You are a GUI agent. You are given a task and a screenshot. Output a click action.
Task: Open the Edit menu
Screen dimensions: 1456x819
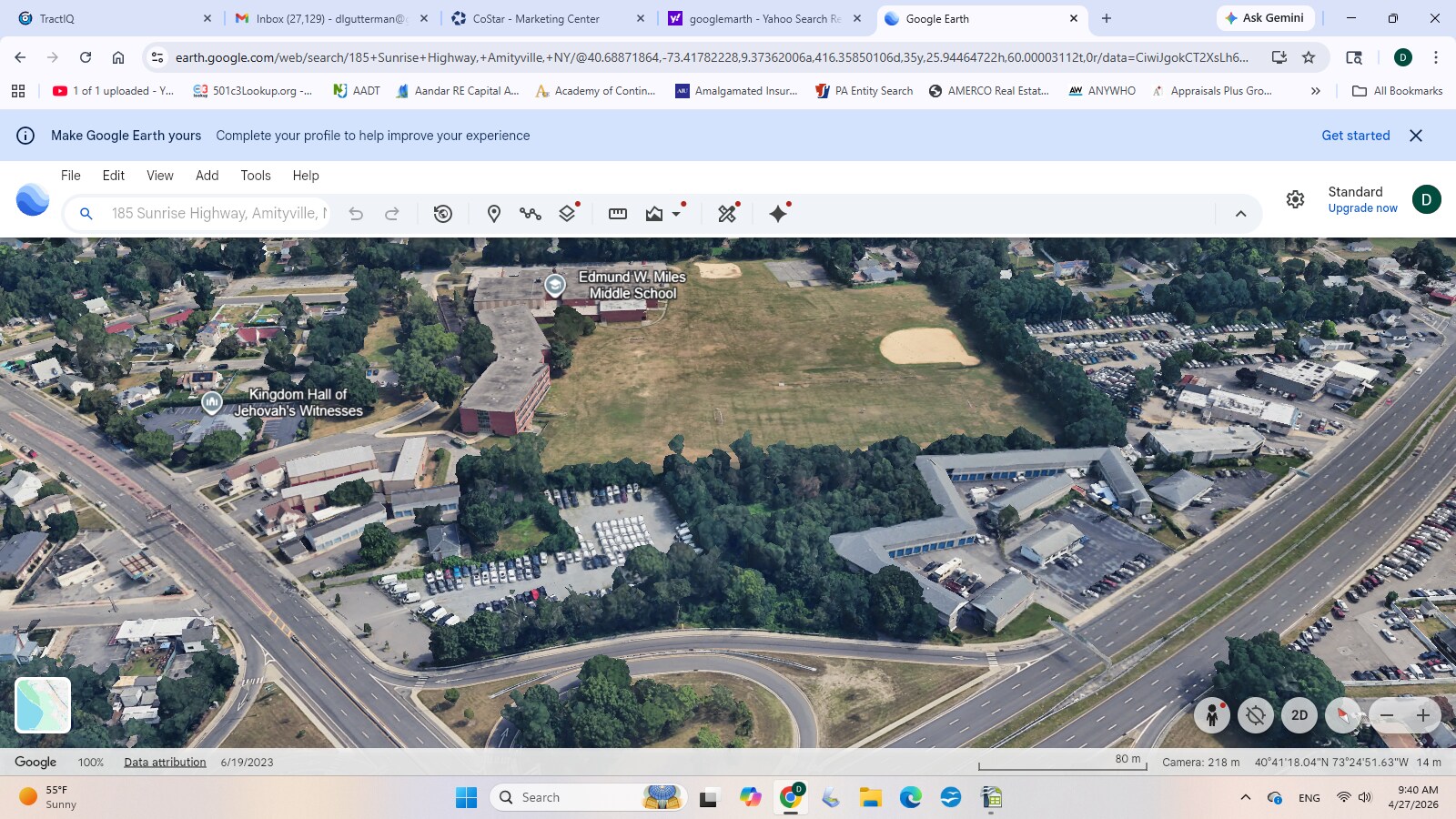(114, 176)
